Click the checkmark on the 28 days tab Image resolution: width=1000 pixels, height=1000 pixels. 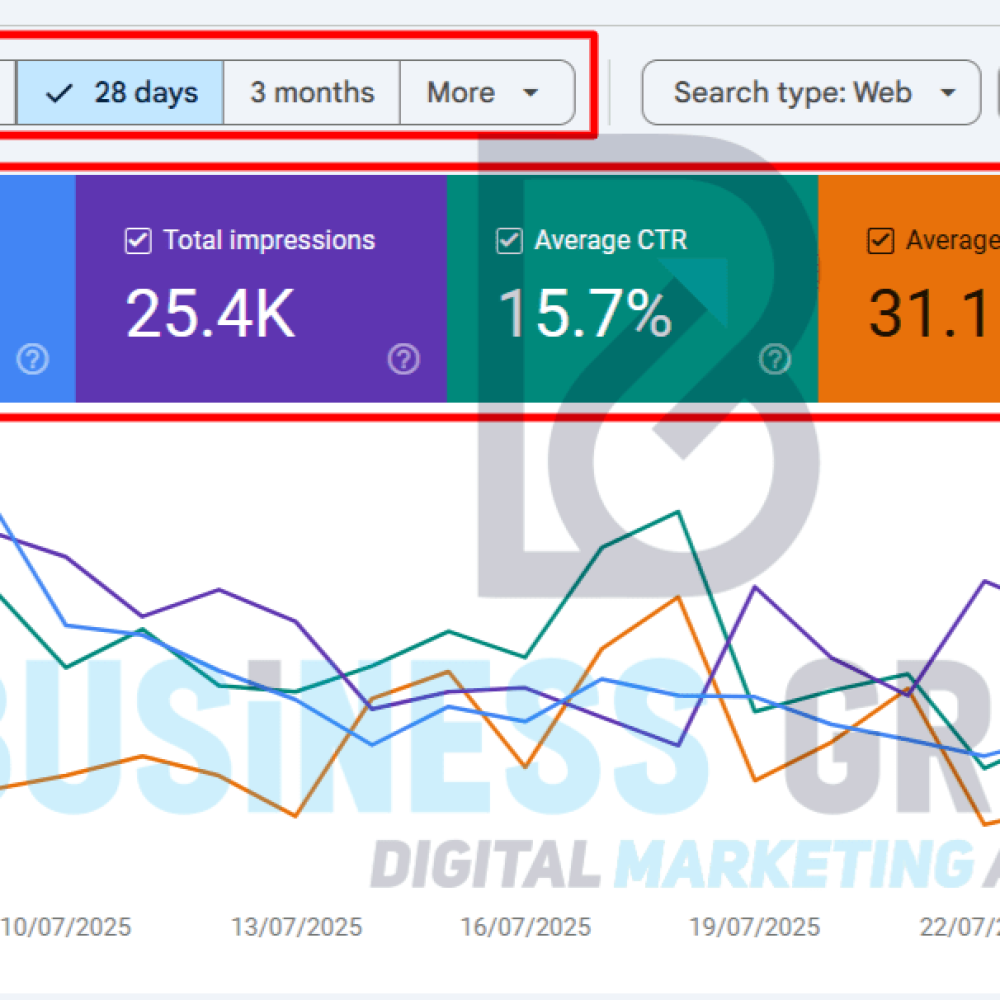pos(59,94)
